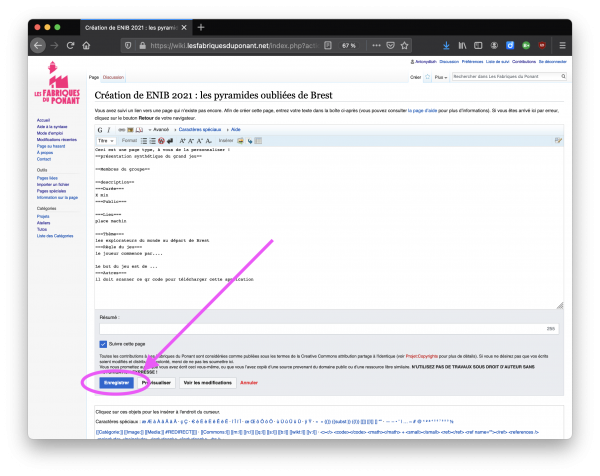Viewport: 600px width, 476px height.
Task: Open the Firefox downloads arrow icon
Action: point(444,46)
